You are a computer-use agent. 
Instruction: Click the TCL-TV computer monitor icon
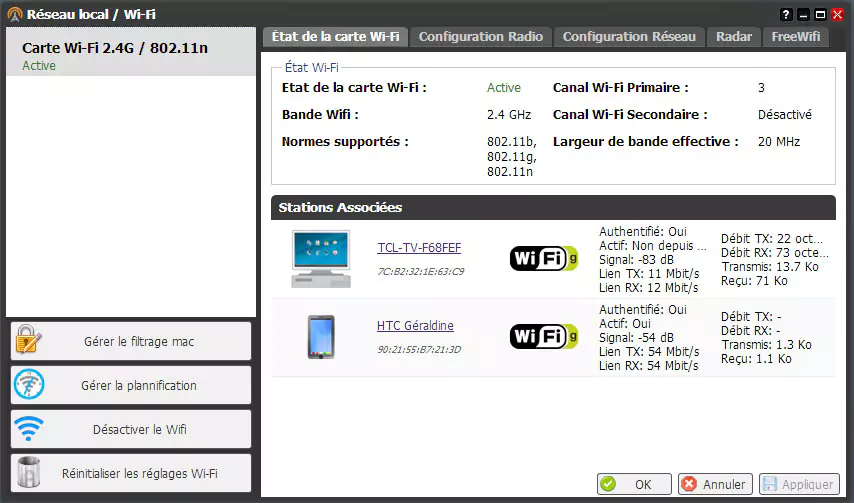pos(321,259)
